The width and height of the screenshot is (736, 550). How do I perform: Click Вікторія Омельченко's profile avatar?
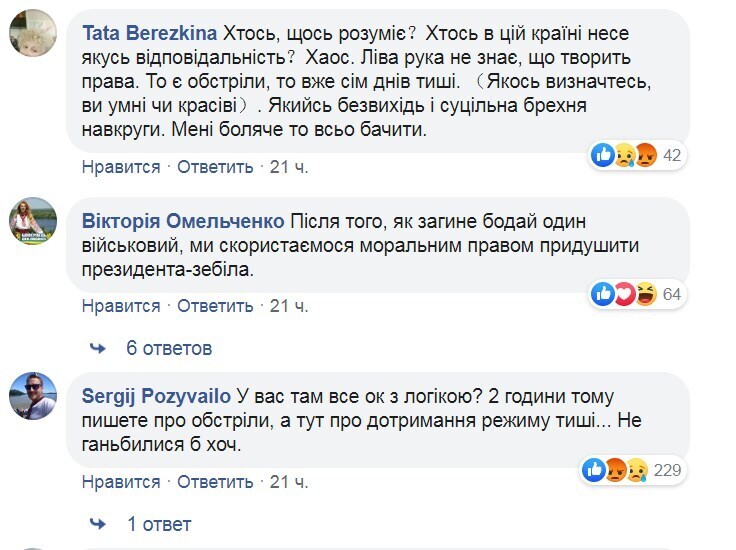pos(33,221)
